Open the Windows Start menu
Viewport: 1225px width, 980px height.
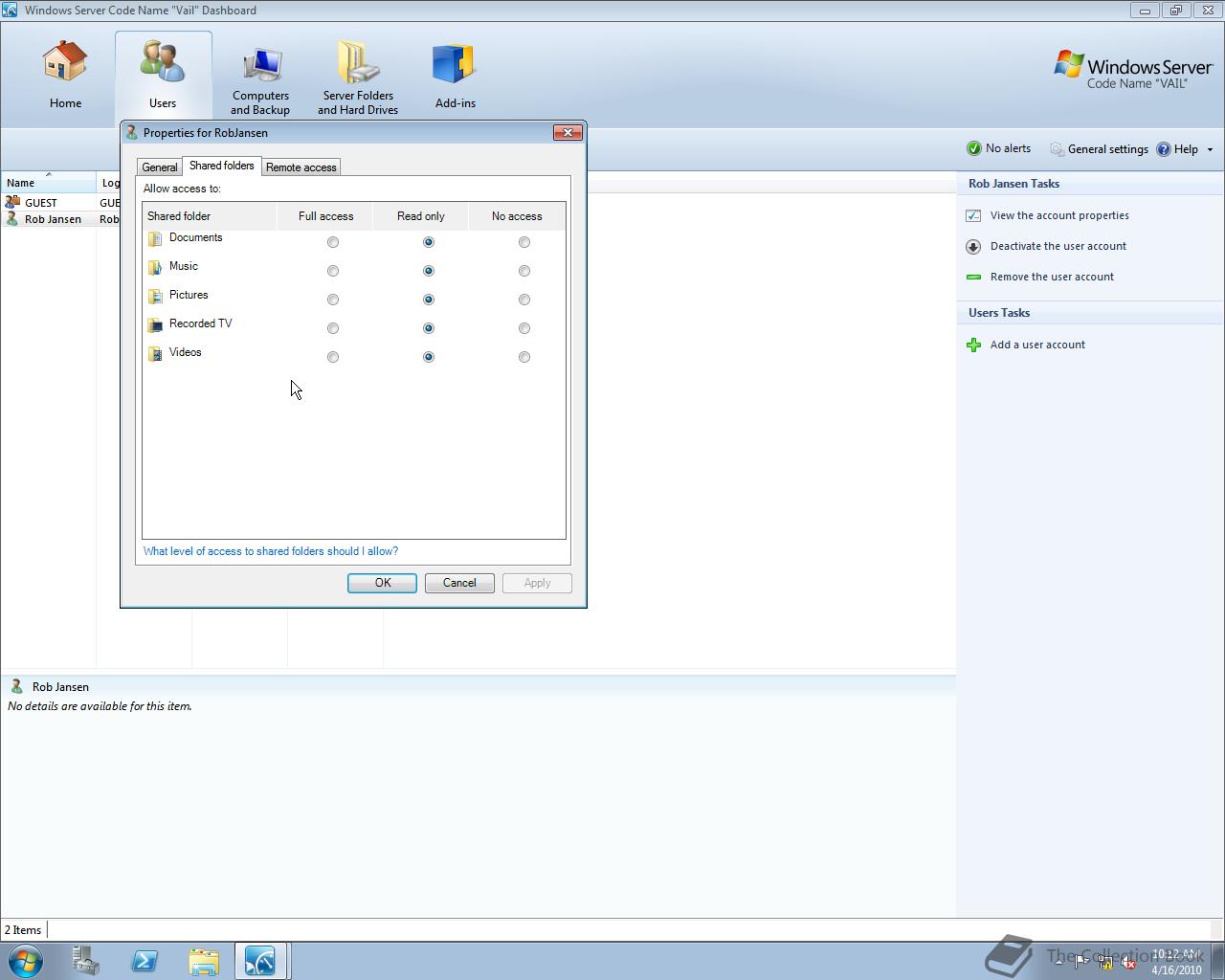point(26,960)
